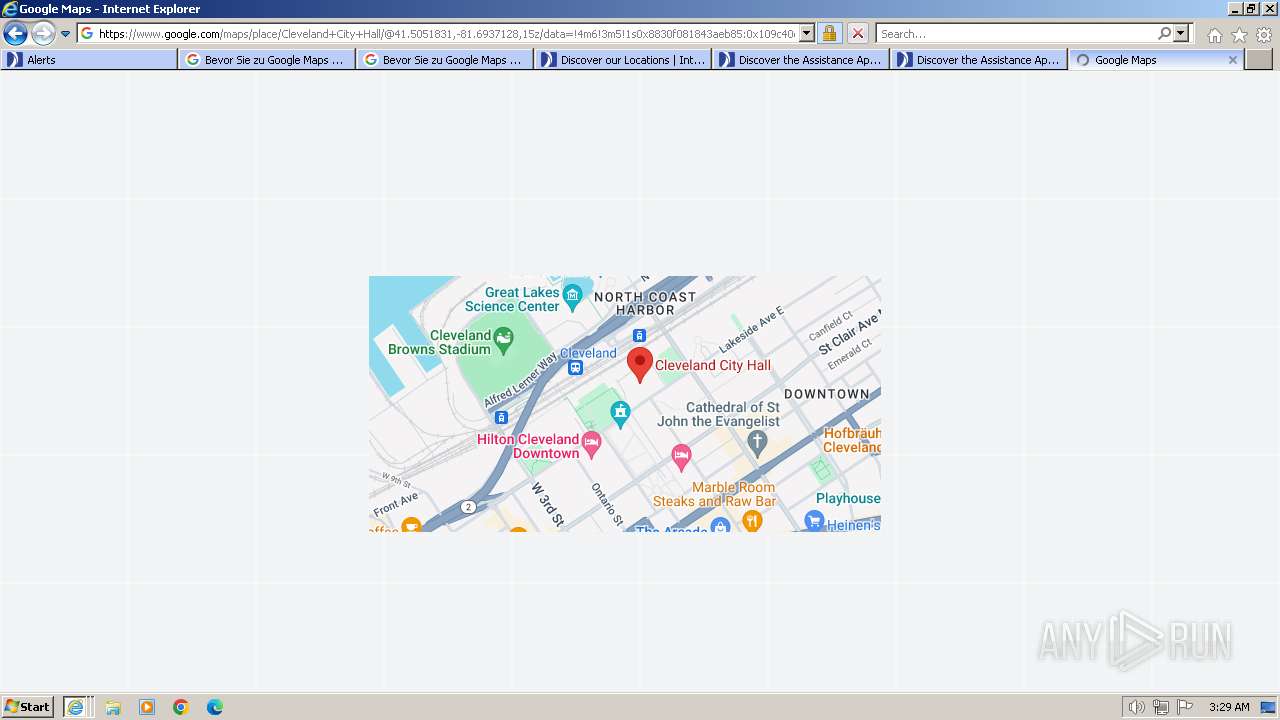
Task: Click the Hofbräuhaus Cleveland label
Action: point(852,440)
